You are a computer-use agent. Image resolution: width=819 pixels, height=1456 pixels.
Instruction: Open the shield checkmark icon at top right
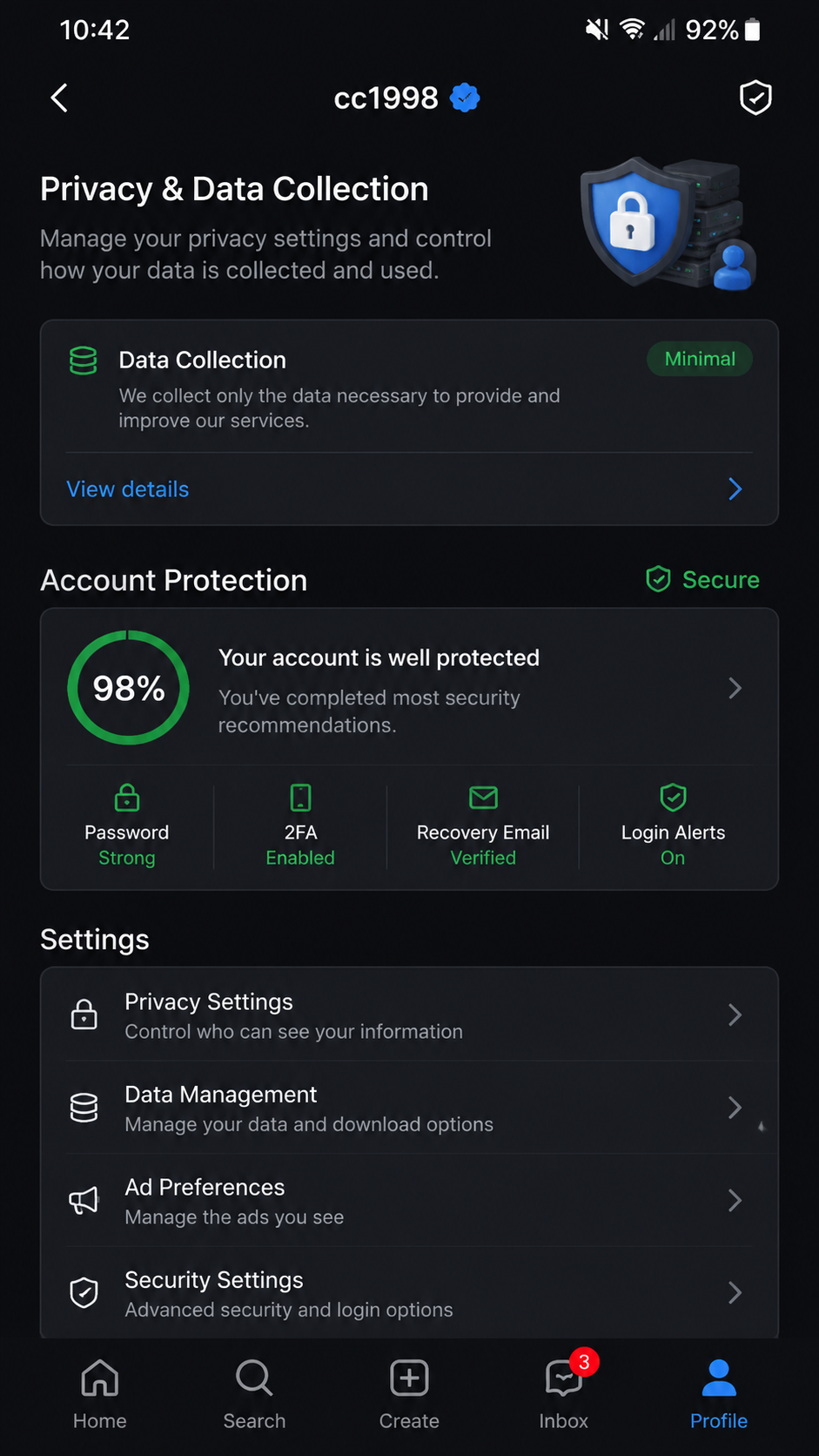[755, 98]
